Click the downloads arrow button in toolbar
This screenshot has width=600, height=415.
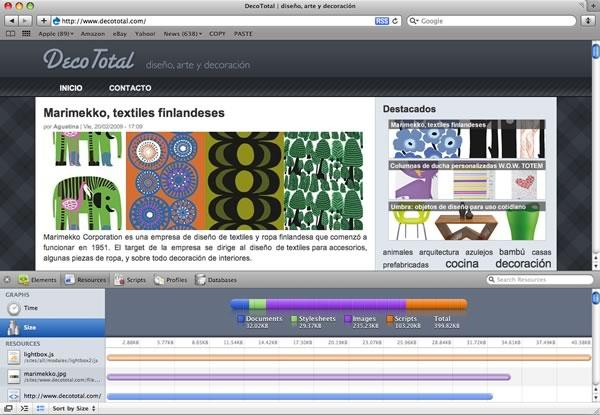tap(588, 21)
